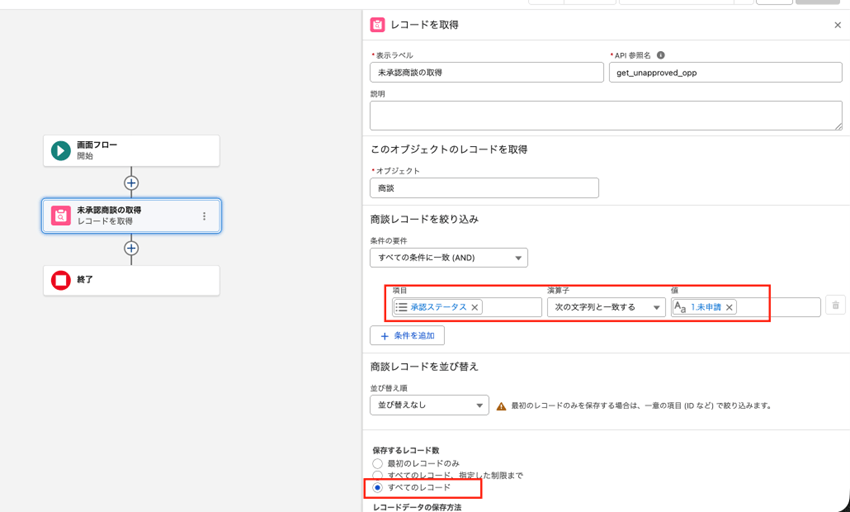Click 条件を追加 button
This screenshot has width=850, height=512.
coord(407,336)
